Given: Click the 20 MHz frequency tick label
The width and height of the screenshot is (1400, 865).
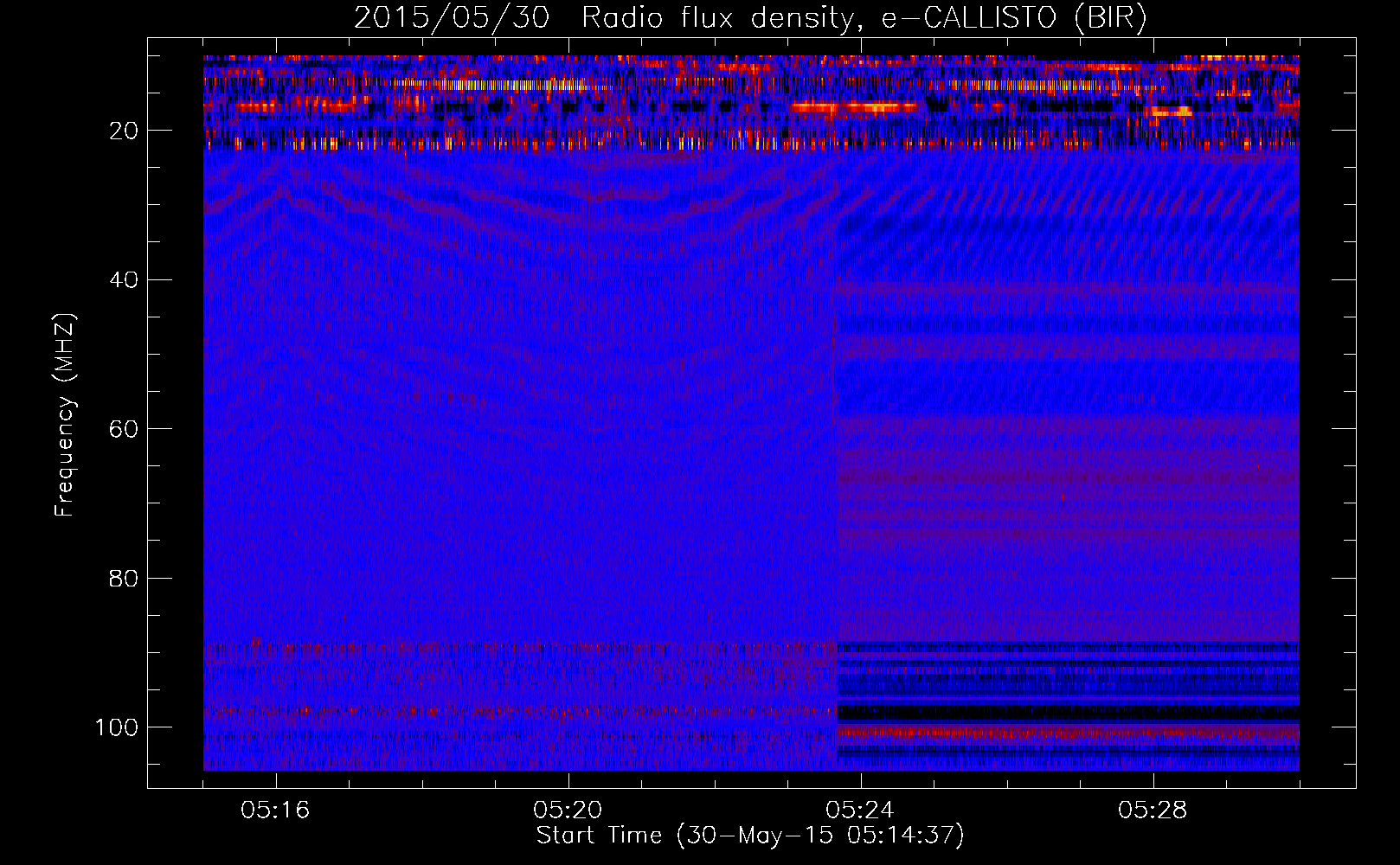Looking at the screenshot, I should click(x=125, y=131).
